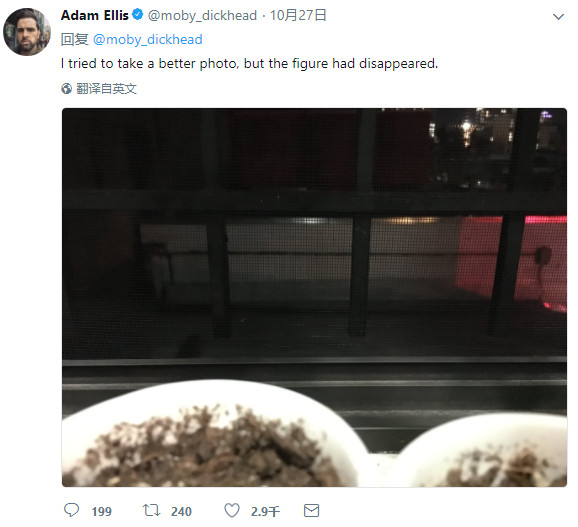The width and height of the screenshot is (578, 527).
Task: Click 翻译自英文 translate tweet link
Action: coord(106,88)
